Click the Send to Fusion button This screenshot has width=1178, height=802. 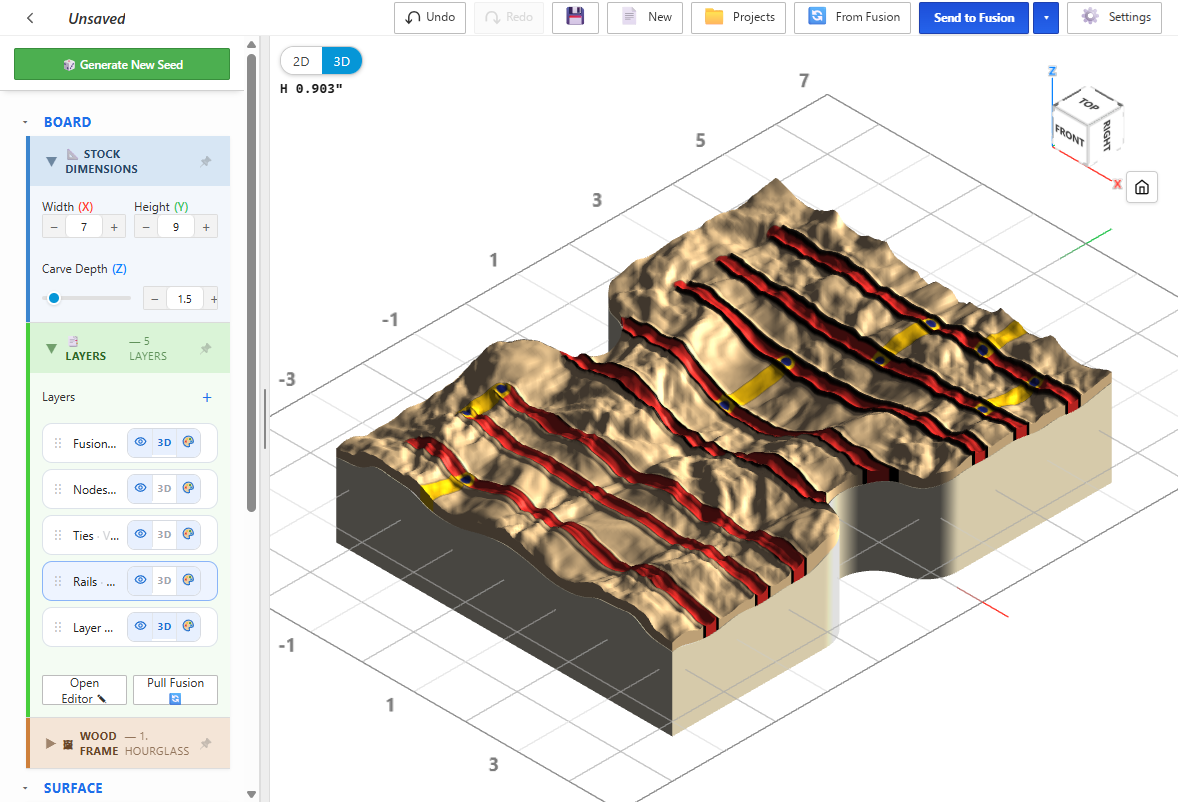click(x=974, y=18)
